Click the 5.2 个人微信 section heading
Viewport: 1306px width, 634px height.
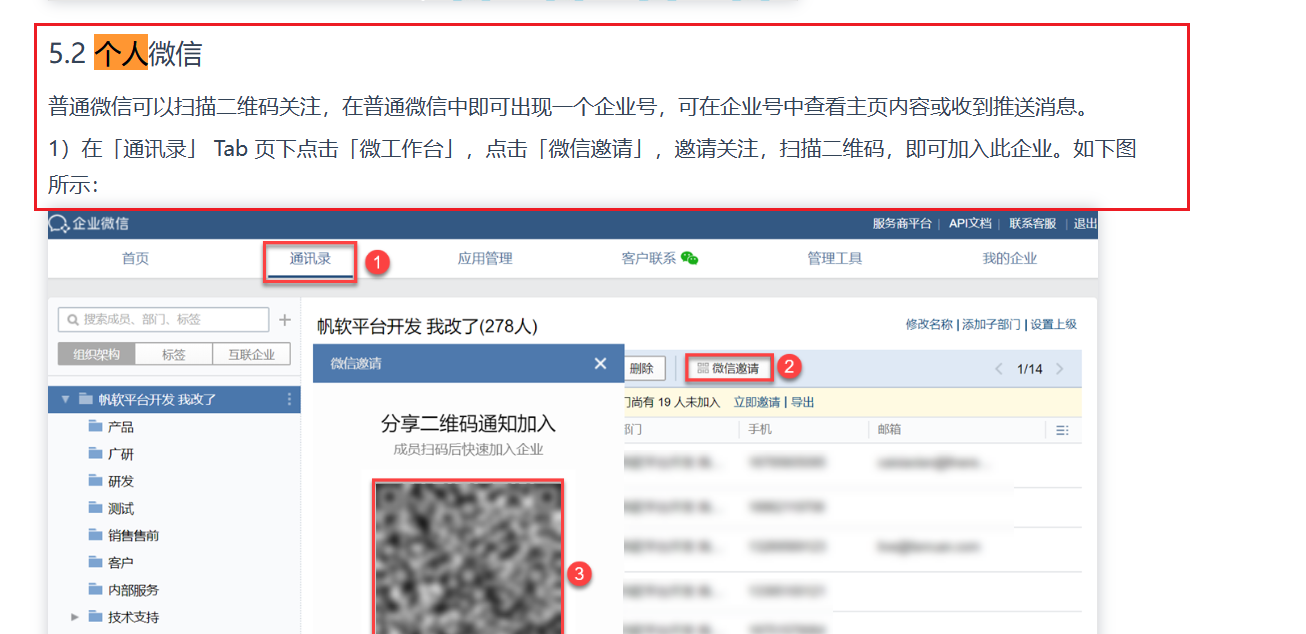click(125, 53)
